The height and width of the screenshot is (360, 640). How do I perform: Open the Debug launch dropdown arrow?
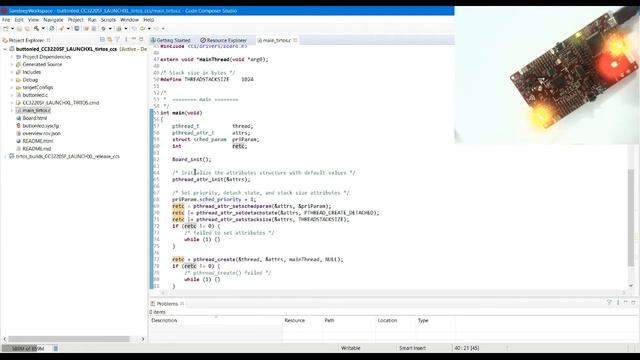coord(110,29)
